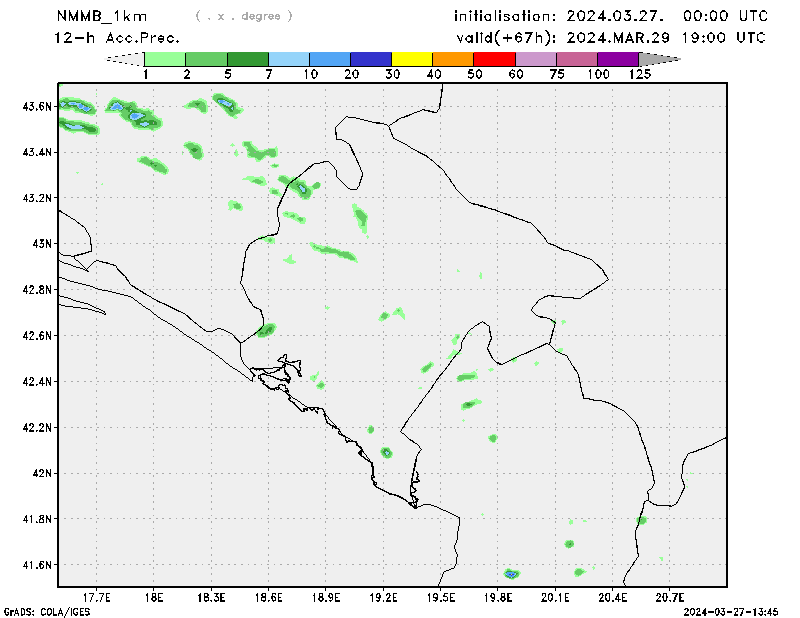Screen dimensions: 800x618
Task: Click the 42.8N latitude label
Action: pyautogui.click(x=37, y=290)
